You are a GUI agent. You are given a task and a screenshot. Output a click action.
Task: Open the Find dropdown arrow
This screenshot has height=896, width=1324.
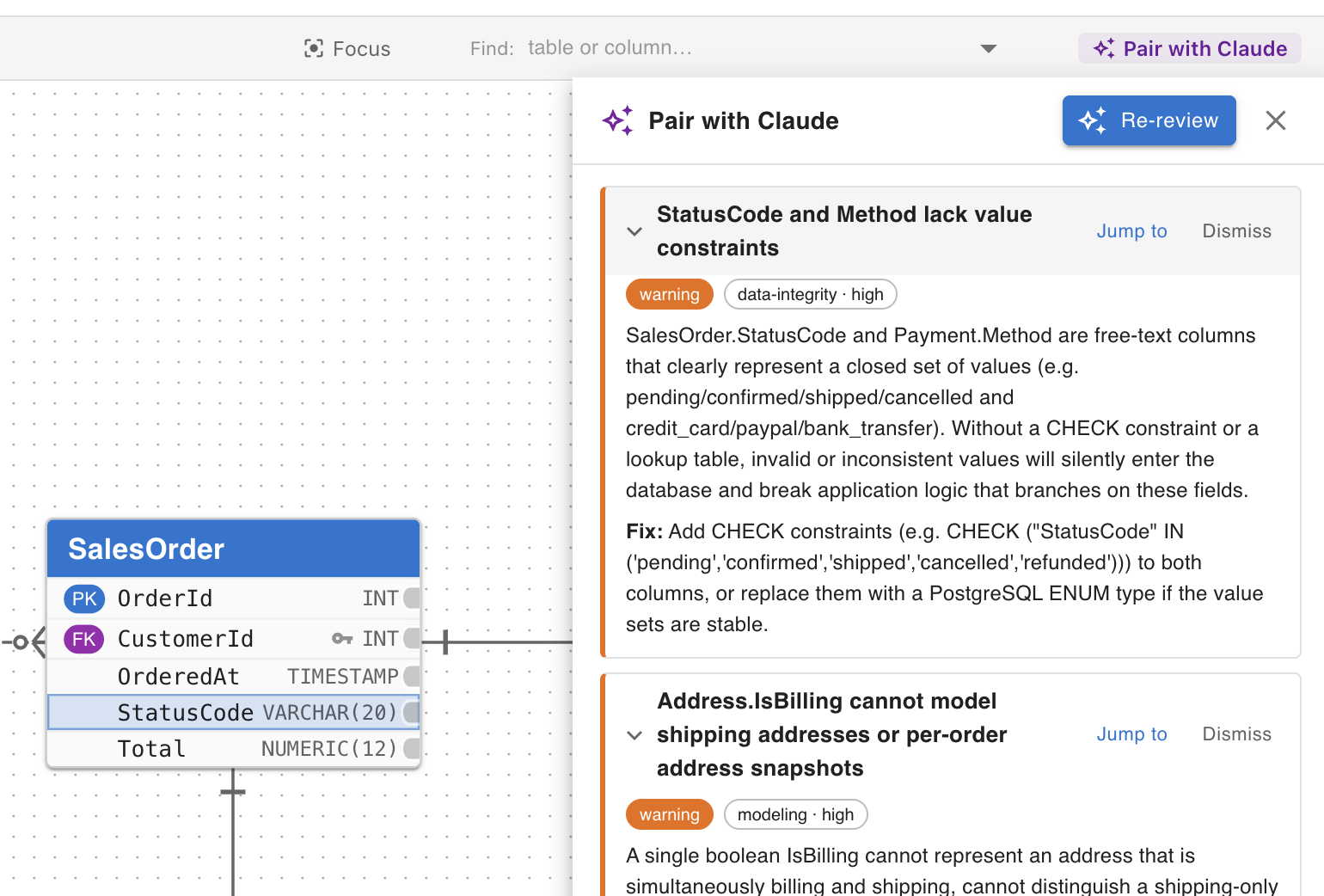(989, 49)
